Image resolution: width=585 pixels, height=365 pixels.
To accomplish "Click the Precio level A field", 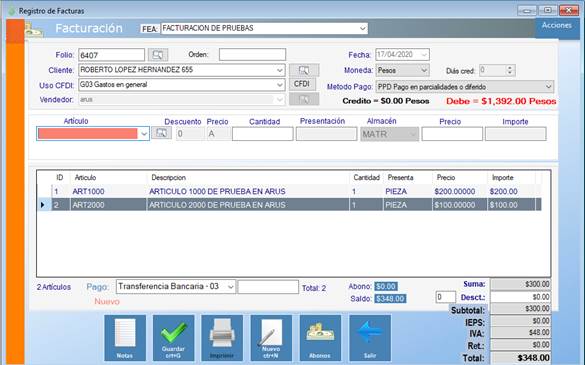I will click(x=219, y=134).
